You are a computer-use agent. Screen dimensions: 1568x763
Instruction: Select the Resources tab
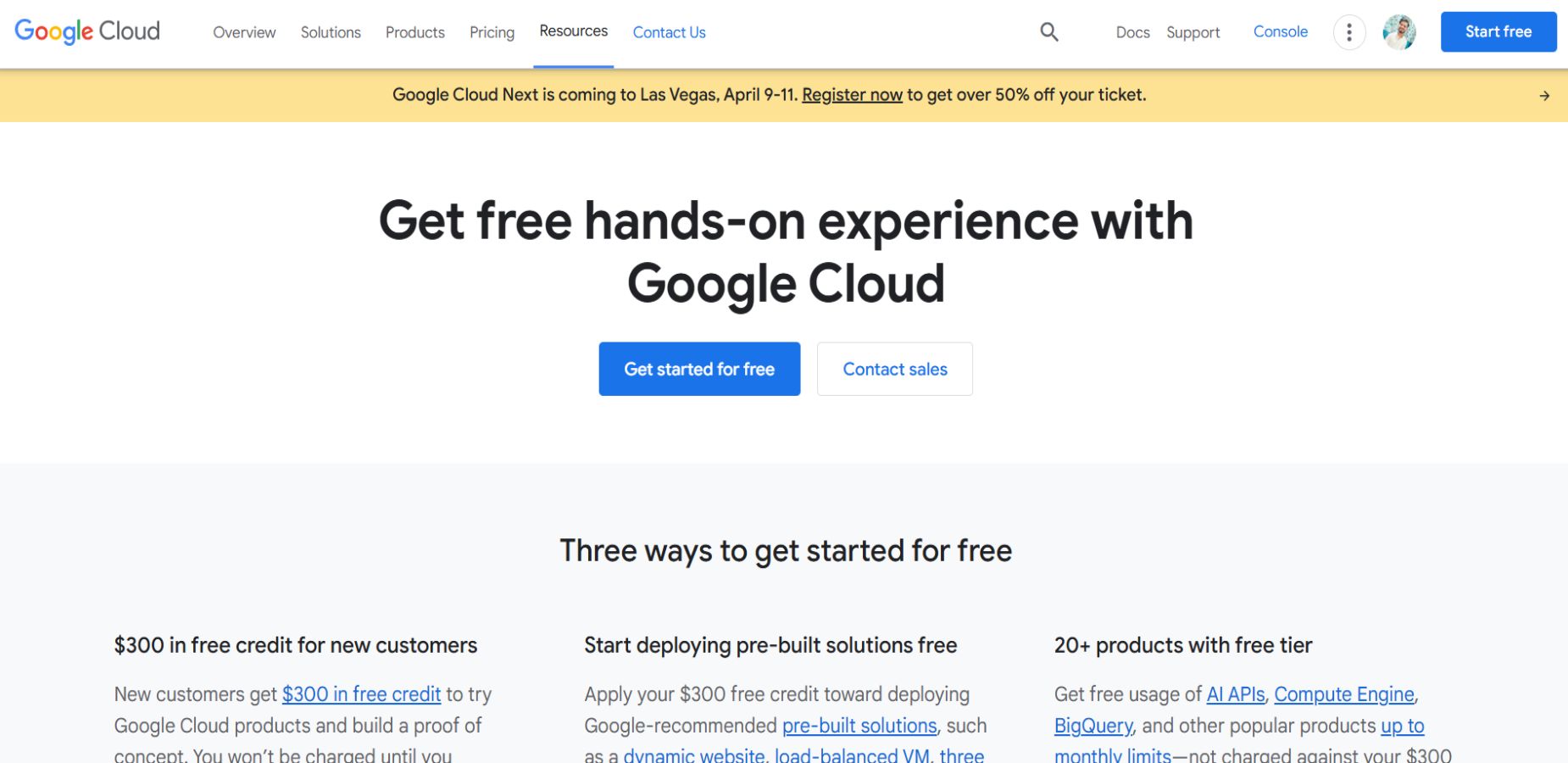tap(573, 31)
